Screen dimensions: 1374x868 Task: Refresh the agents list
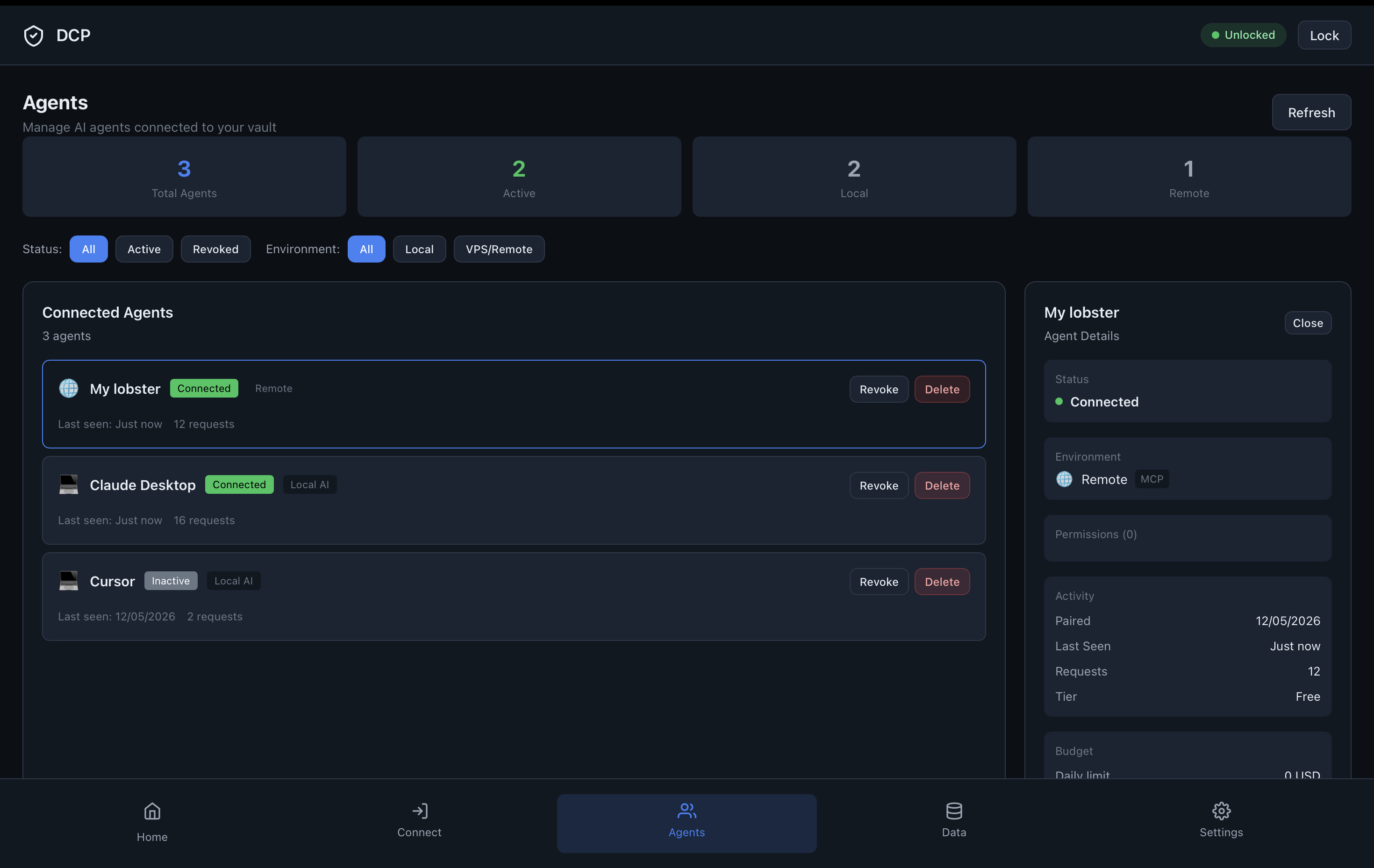pyautogui.click(x=1311, y=112)
